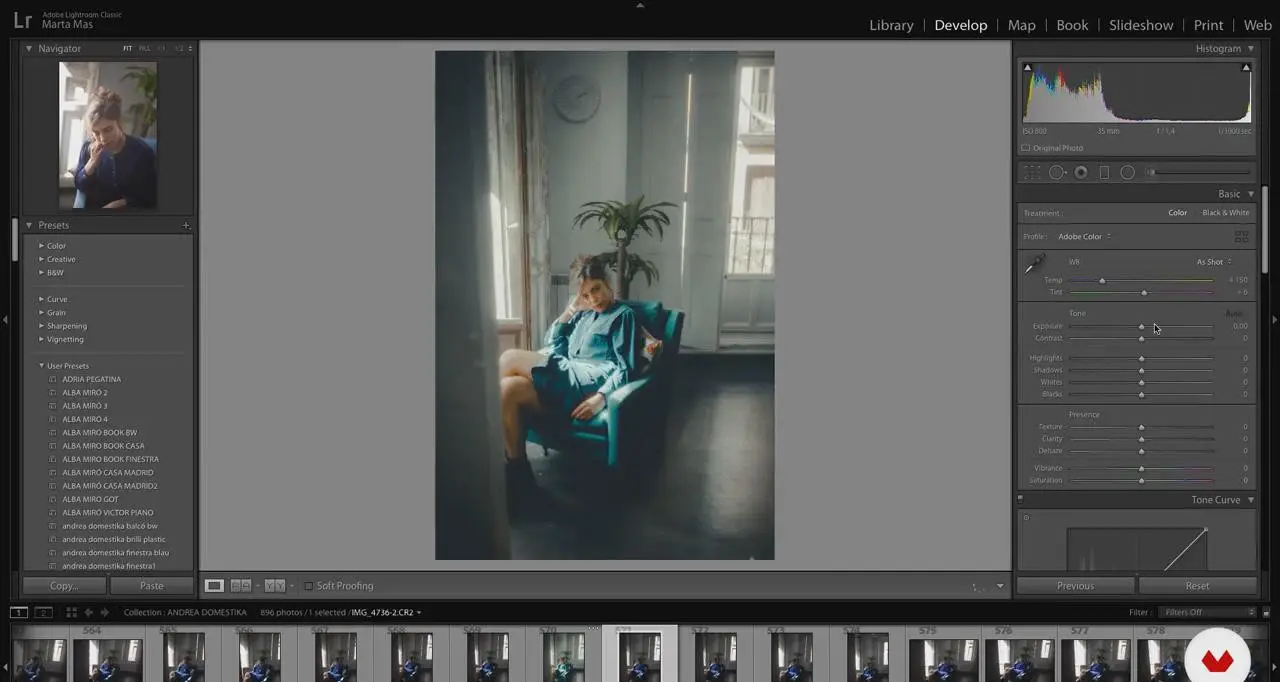Open the Library module
This screenshot has height=682, width=1280.
click(x=891, y=25)
